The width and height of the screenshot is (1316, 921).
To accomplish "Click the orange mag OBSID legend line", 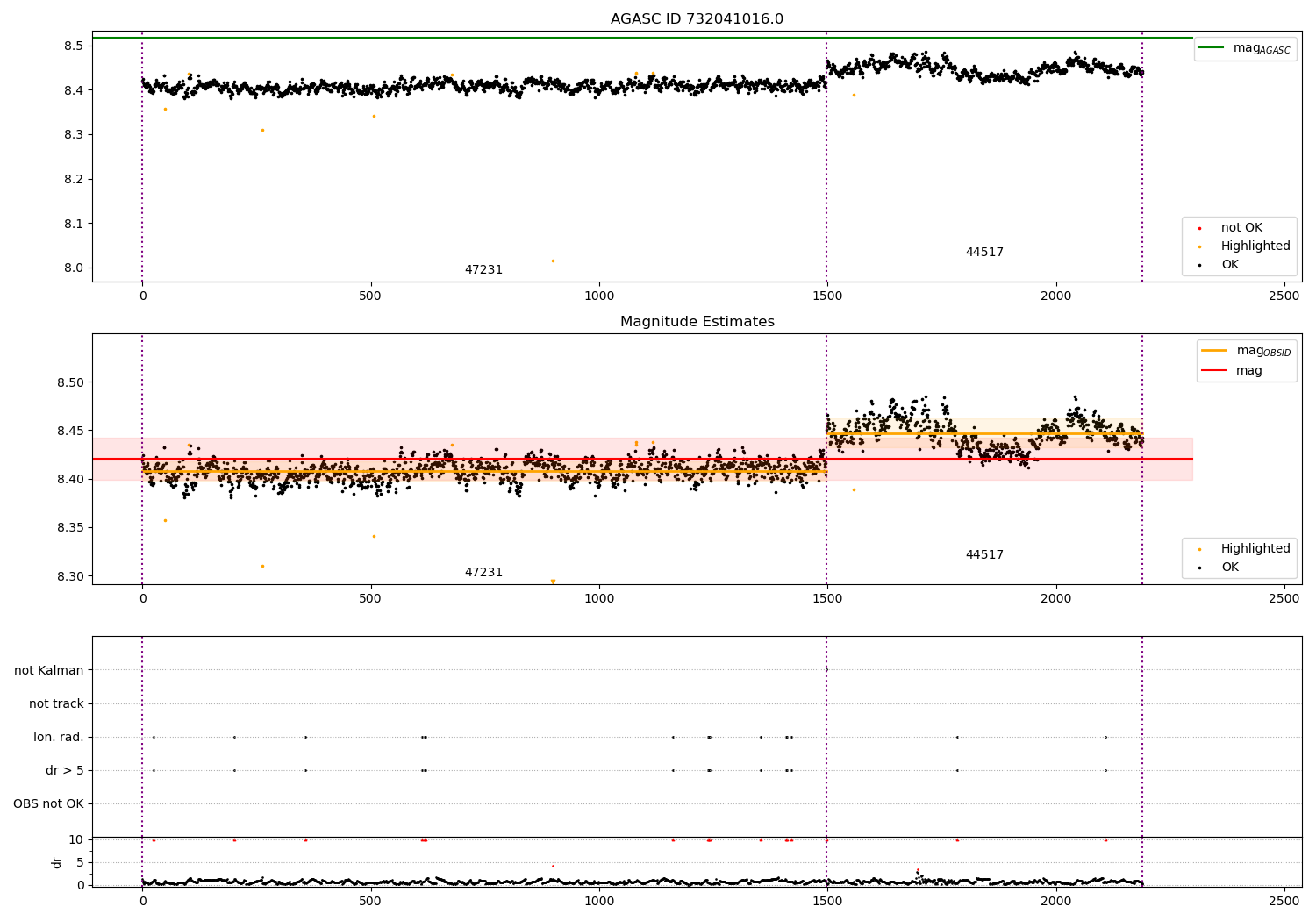I will (x=1214, y=350).
